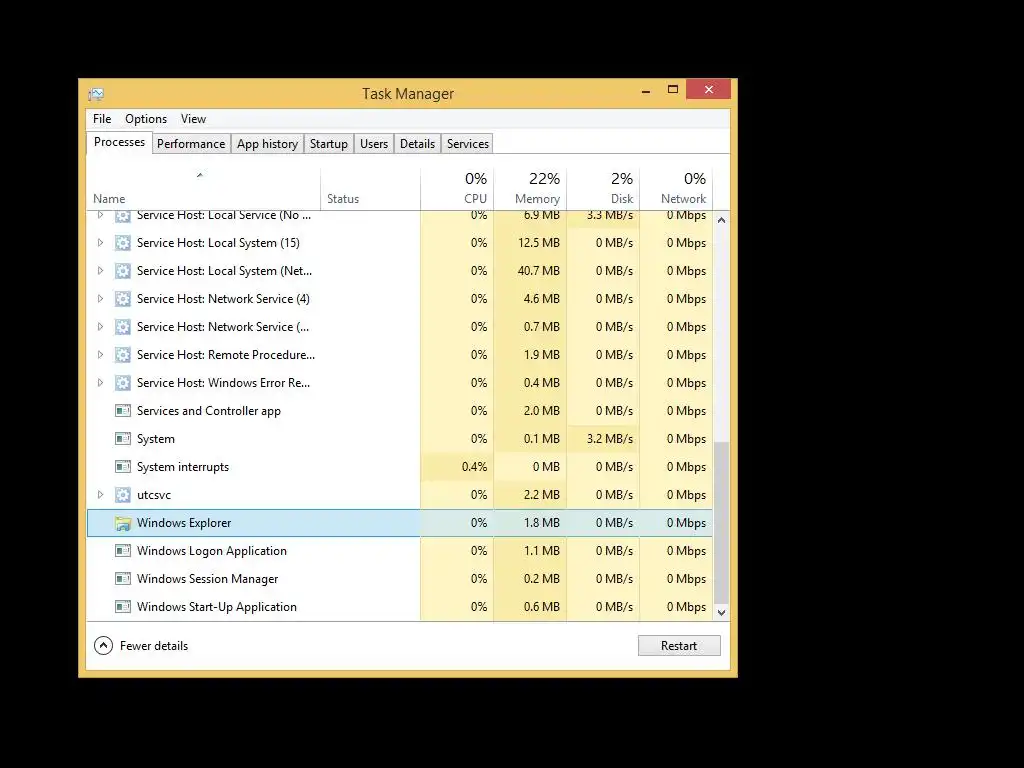Click the utcsvc gear icon
Screen dimensions: 1024x768
[123, 495]
